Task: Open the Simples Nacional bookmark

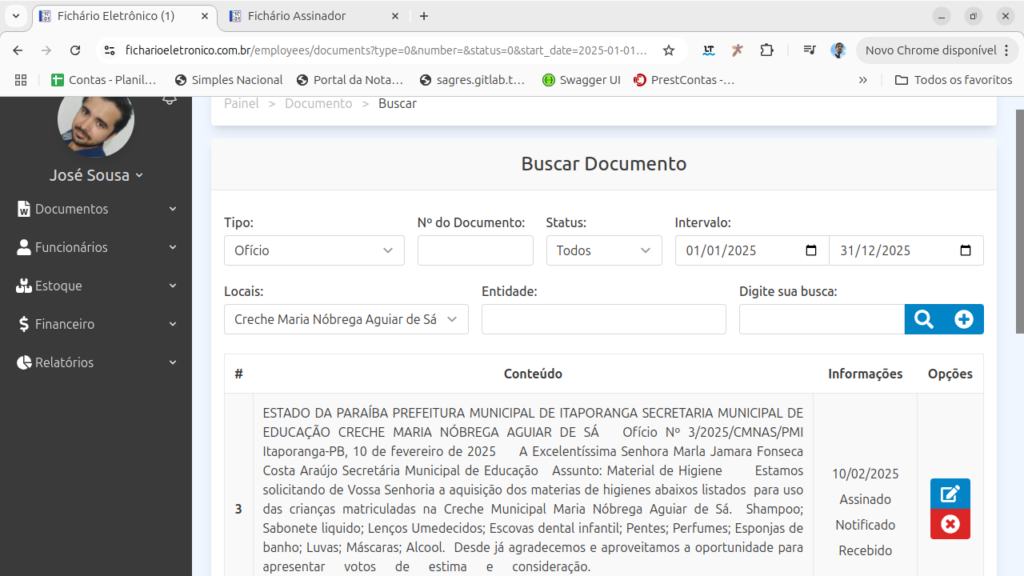Action: 229,80
